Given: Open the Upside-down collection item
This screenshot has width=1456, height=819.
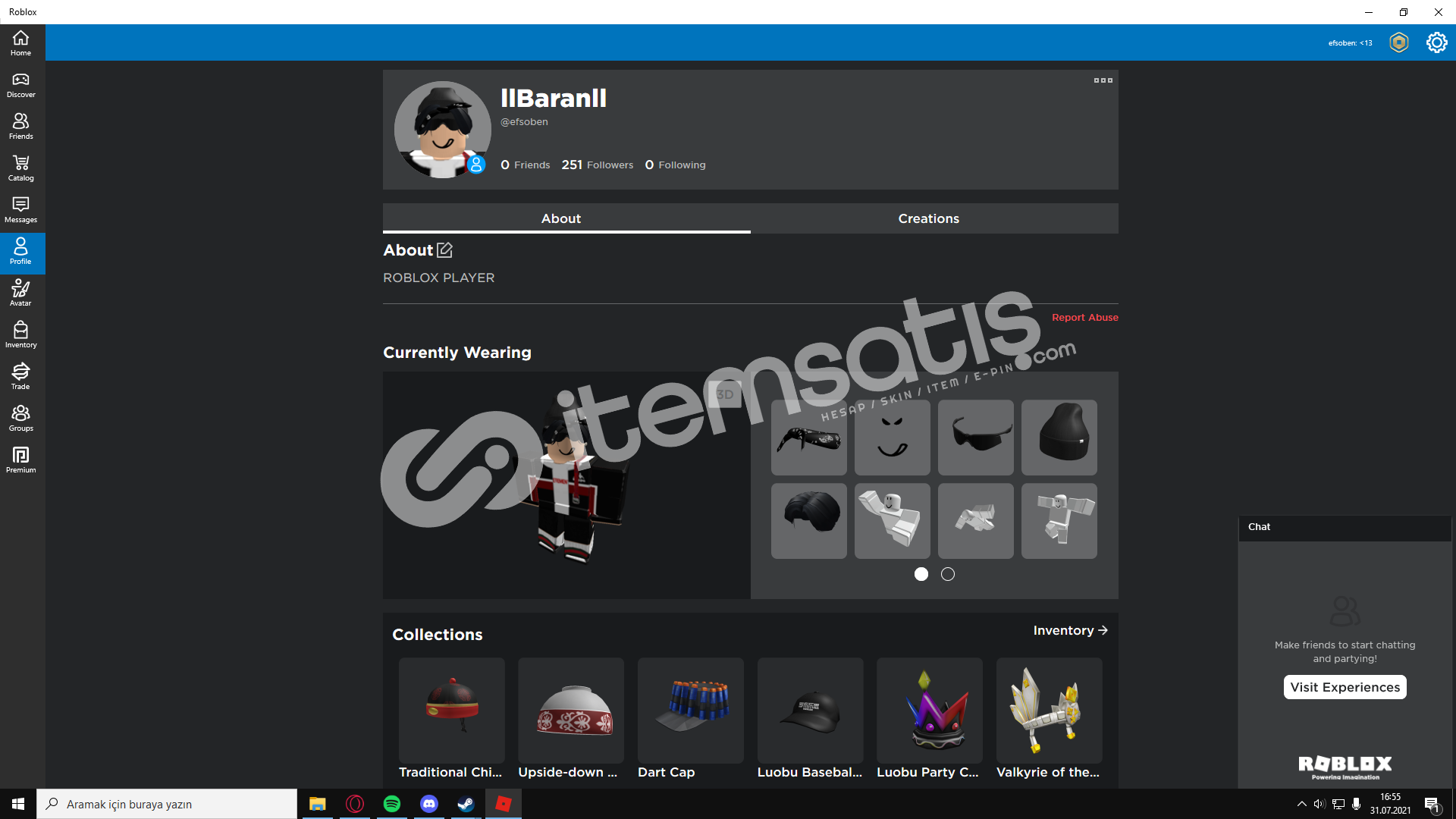Looking at the screenshot, I should [x=571, y=718].
